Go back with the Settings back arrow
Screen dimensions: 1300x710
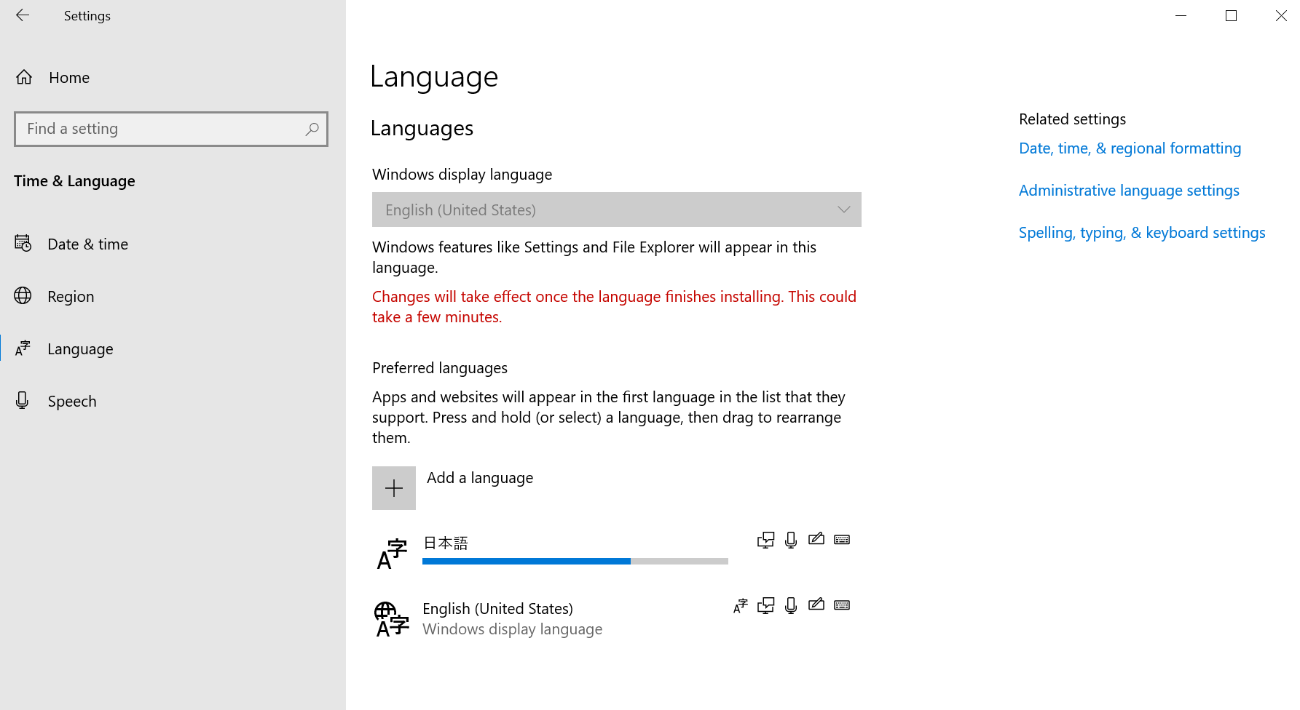point(22,16)
